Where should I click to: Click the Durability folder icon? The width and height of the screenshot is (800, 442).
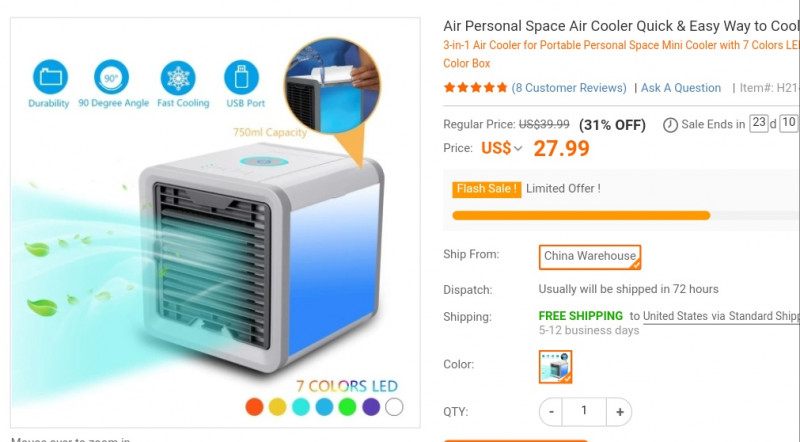point(50,77)
